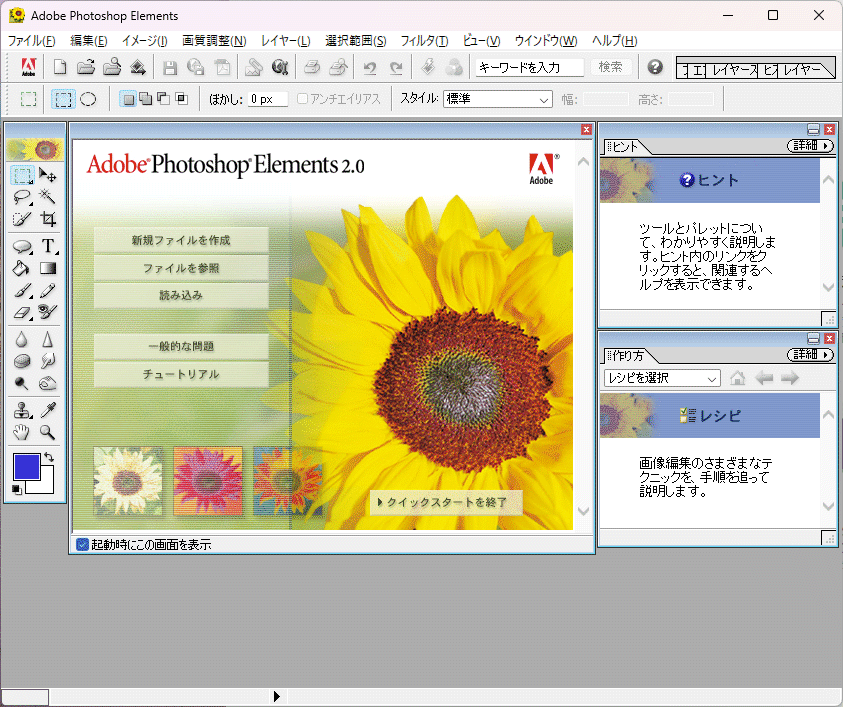Uncheck 起動時にこの画面を表示 checkbox
843x707 pixels.
81,544
